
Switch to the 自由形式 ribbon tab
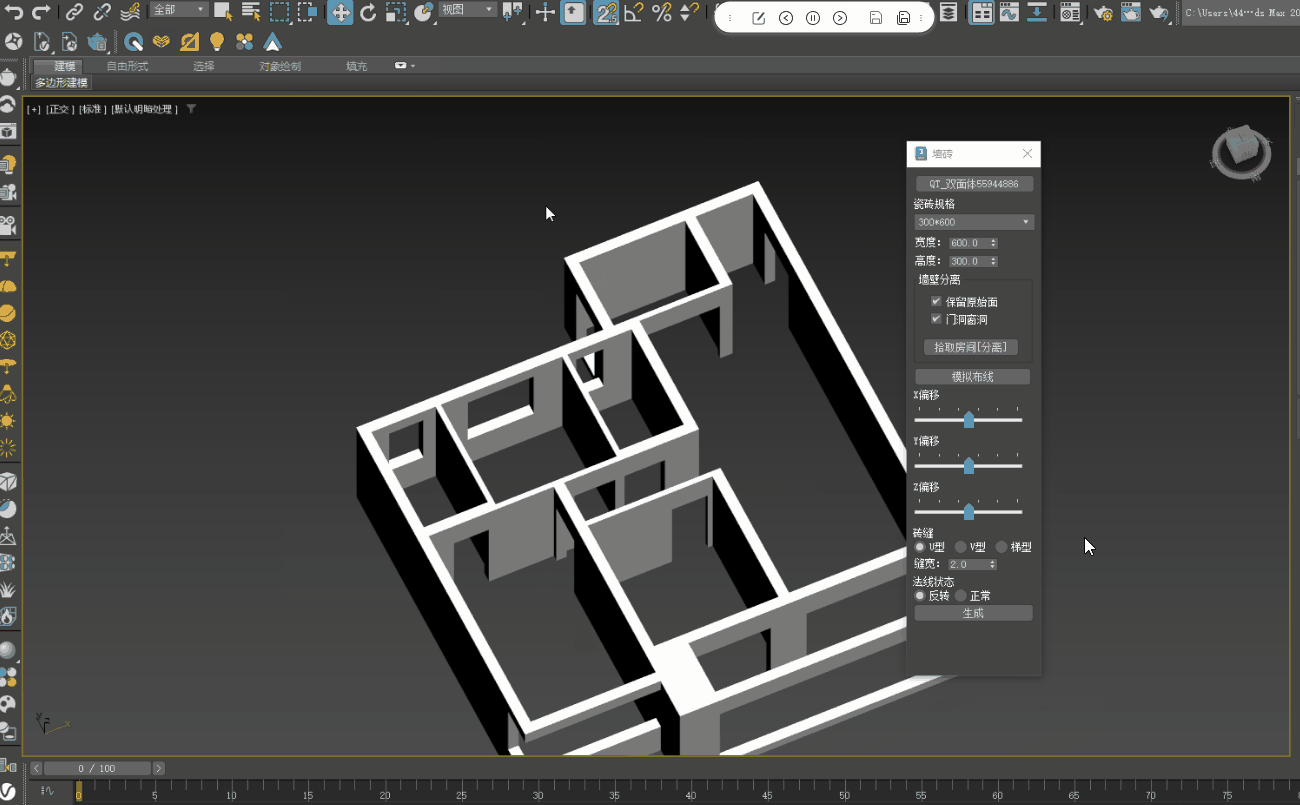tap(127, 66)
